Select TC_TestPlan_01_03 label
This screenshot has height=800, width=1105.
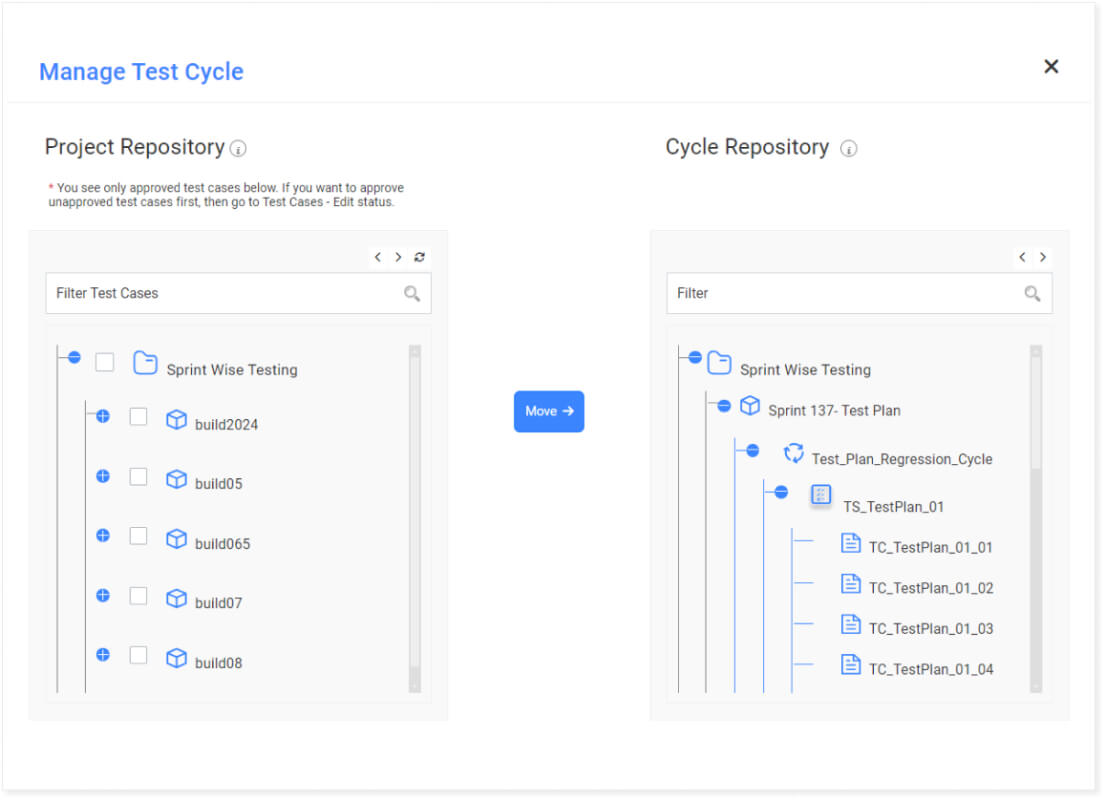[931, 629]
